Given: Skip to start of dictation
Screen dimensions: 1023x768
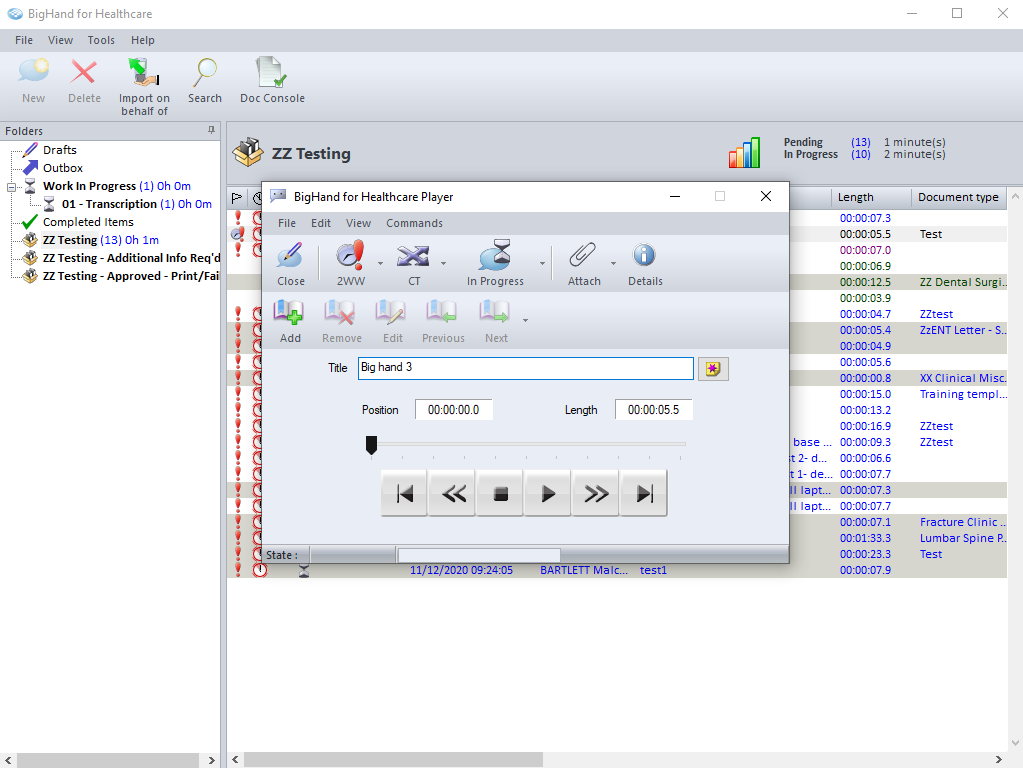Looking at the screenshot, I should [405, 493].
